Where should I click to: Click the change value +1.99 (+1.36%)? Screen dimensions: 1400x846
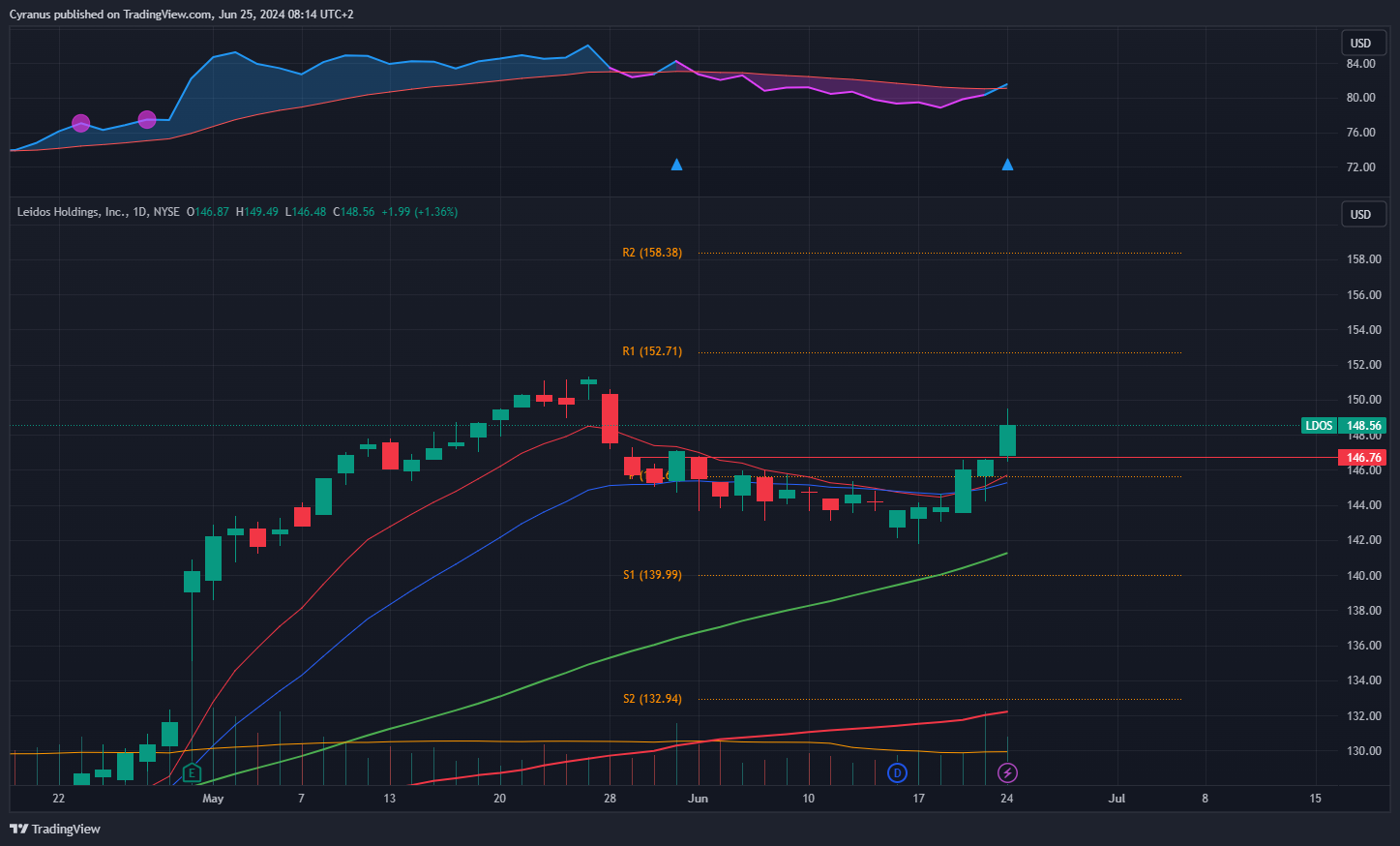click(x=419, y=211)
